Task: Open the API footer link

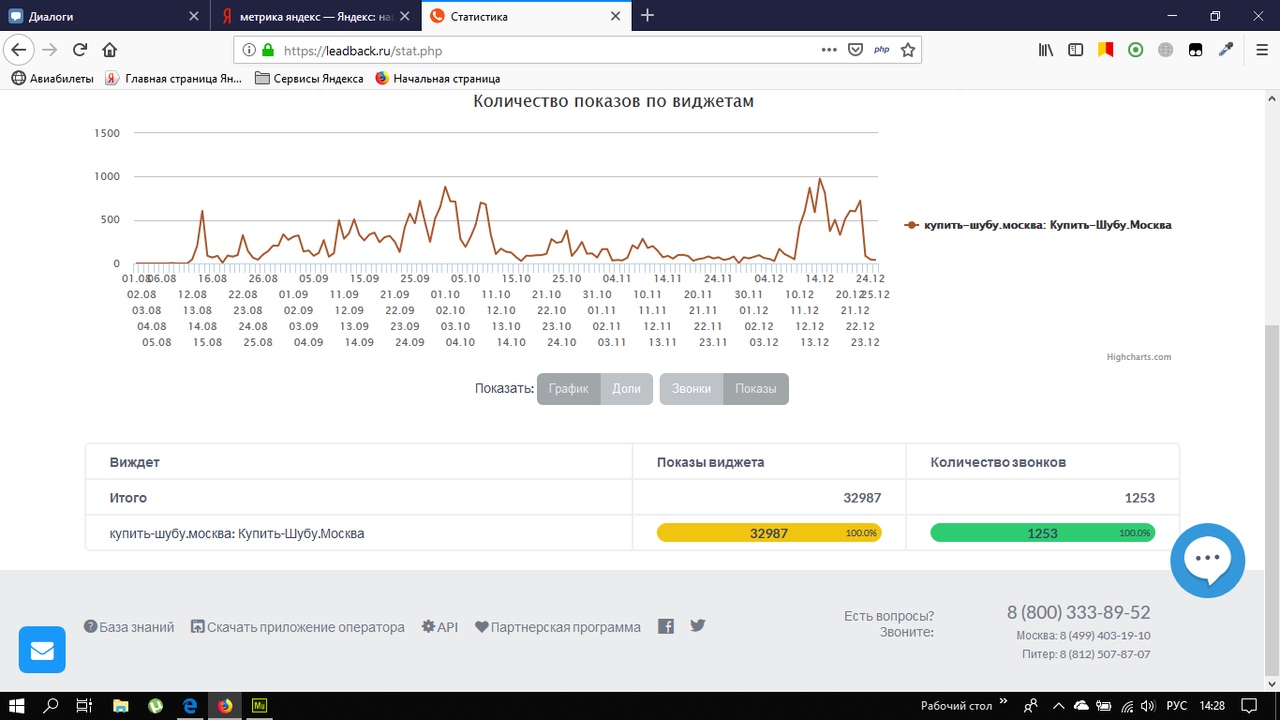Action: pos(440,627)
